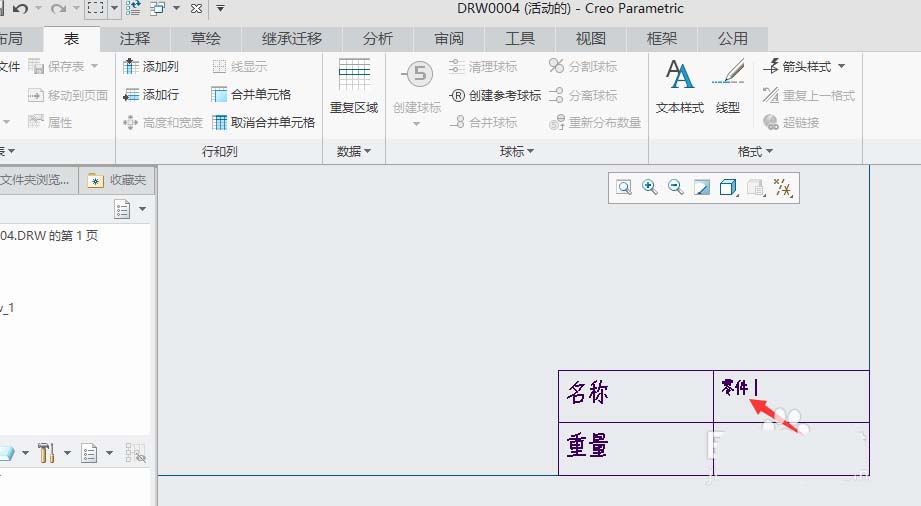The width and height of the screenshot is (921, 506).
Task: Open the Repeat Region (重复区域) tool
Action: point(354,86)
